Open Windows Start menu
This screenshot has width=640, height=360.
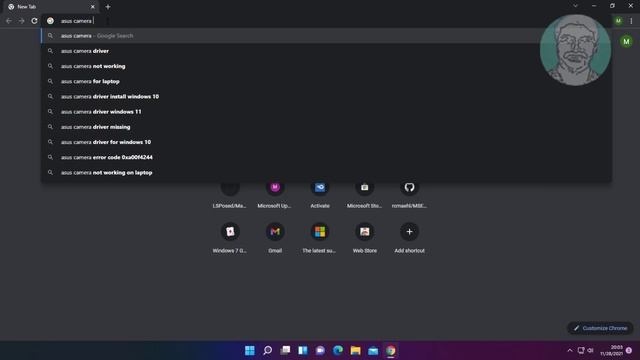(250, 350)
